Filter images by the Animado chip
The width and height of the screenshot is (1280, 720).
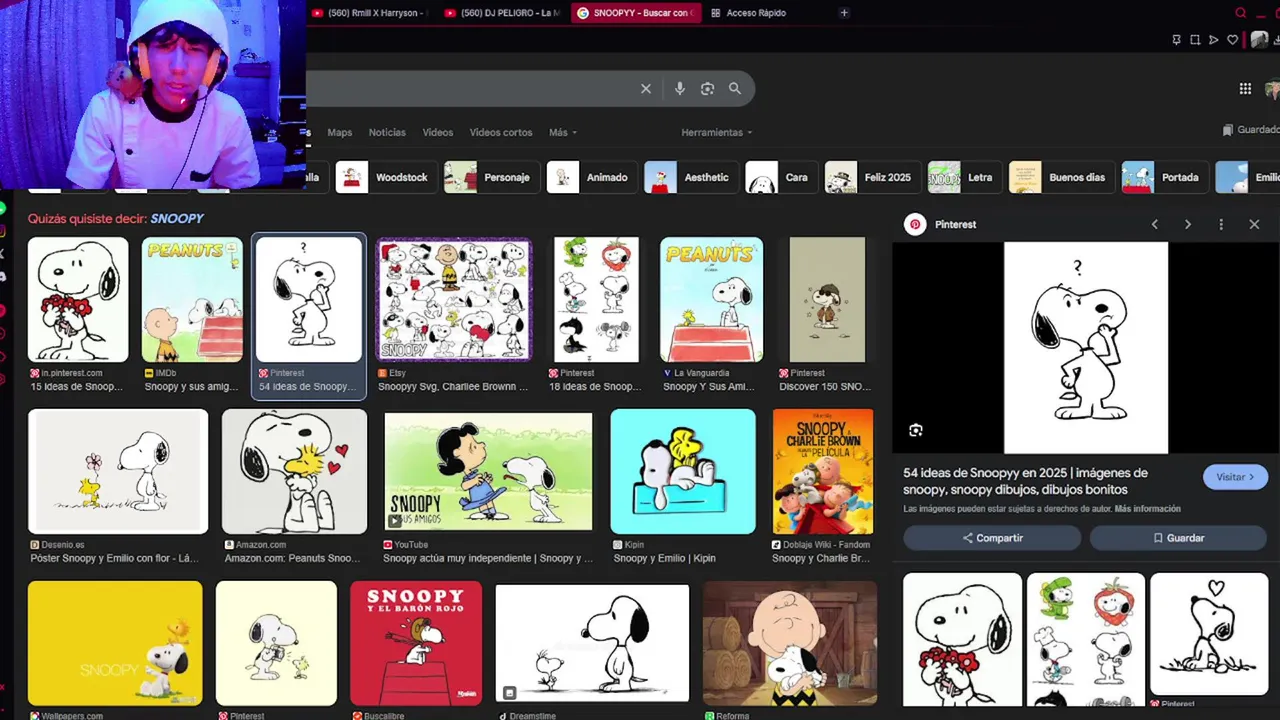pos(590,177)
